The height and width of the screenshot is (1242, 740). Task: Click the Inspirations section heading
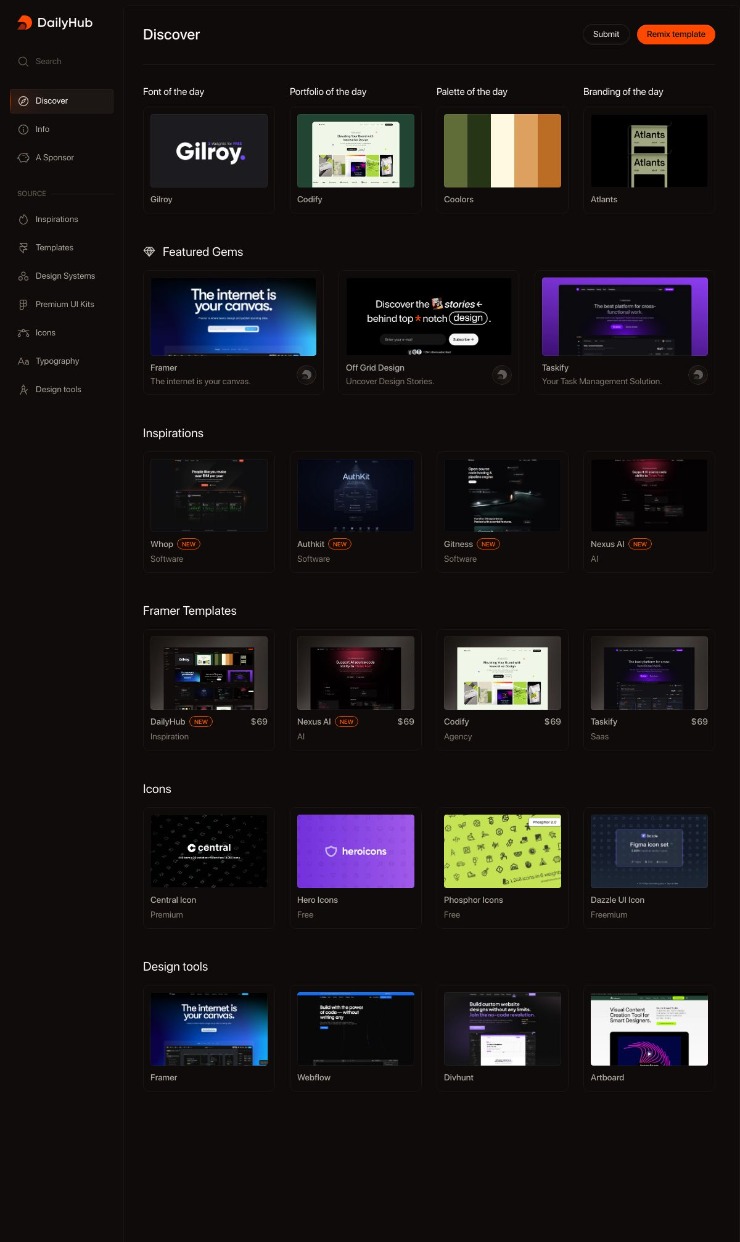pyautogui.click(x=173, y=433)
